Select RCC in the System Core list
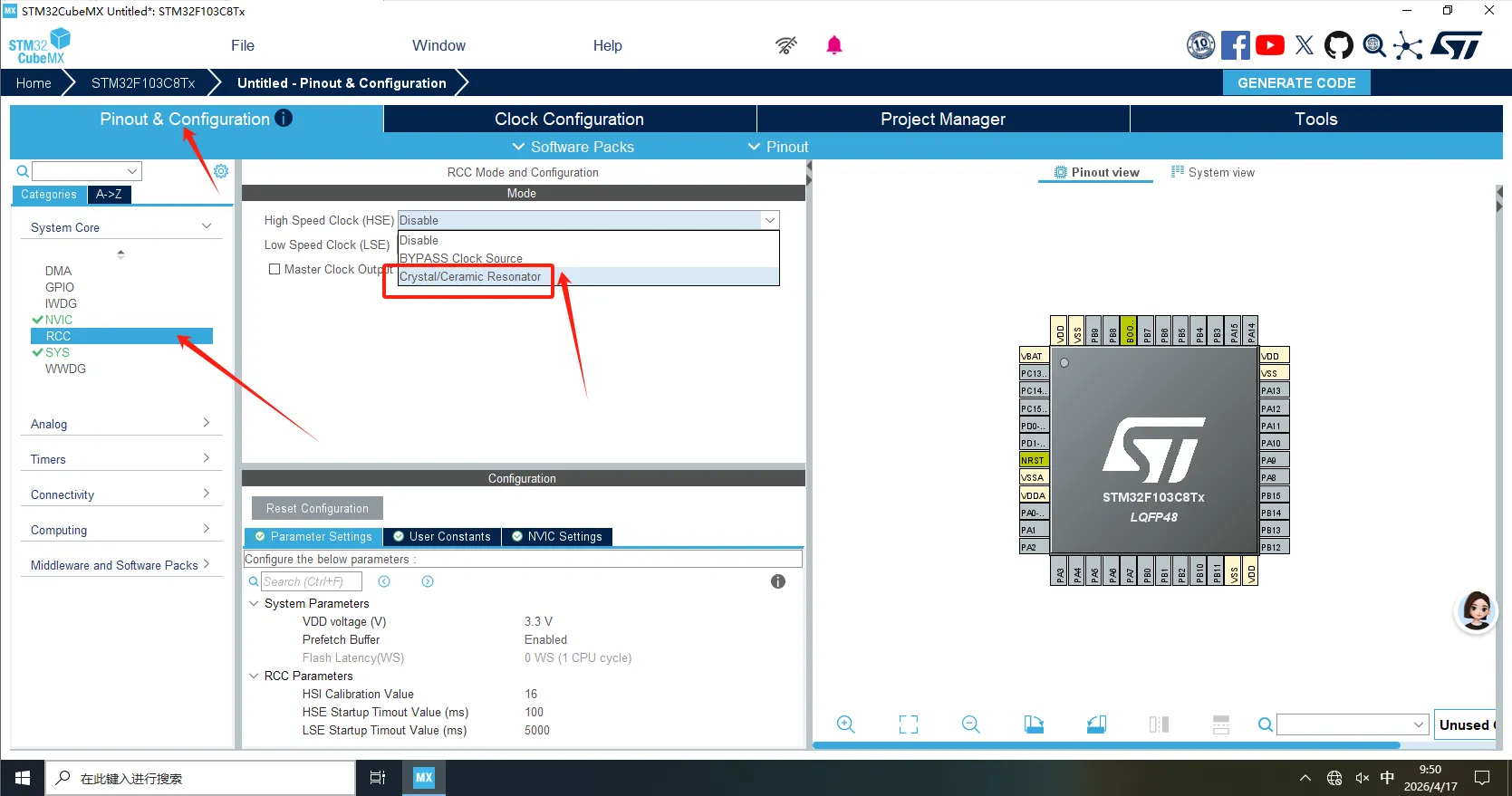The image size is (1512, 796). 59,336
